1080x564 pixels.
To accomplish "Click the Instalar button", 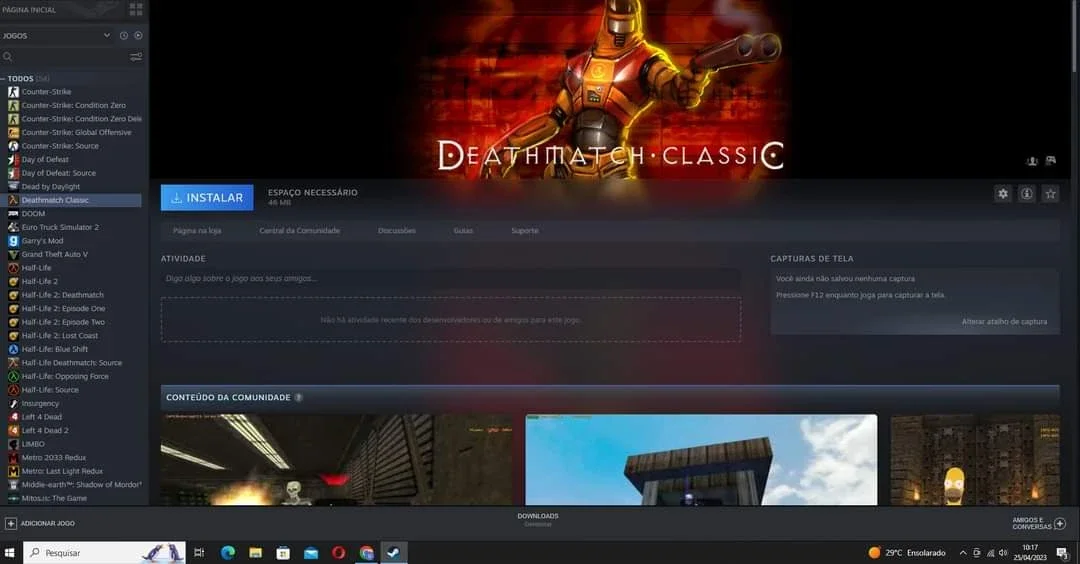I will tap(207, 198).
